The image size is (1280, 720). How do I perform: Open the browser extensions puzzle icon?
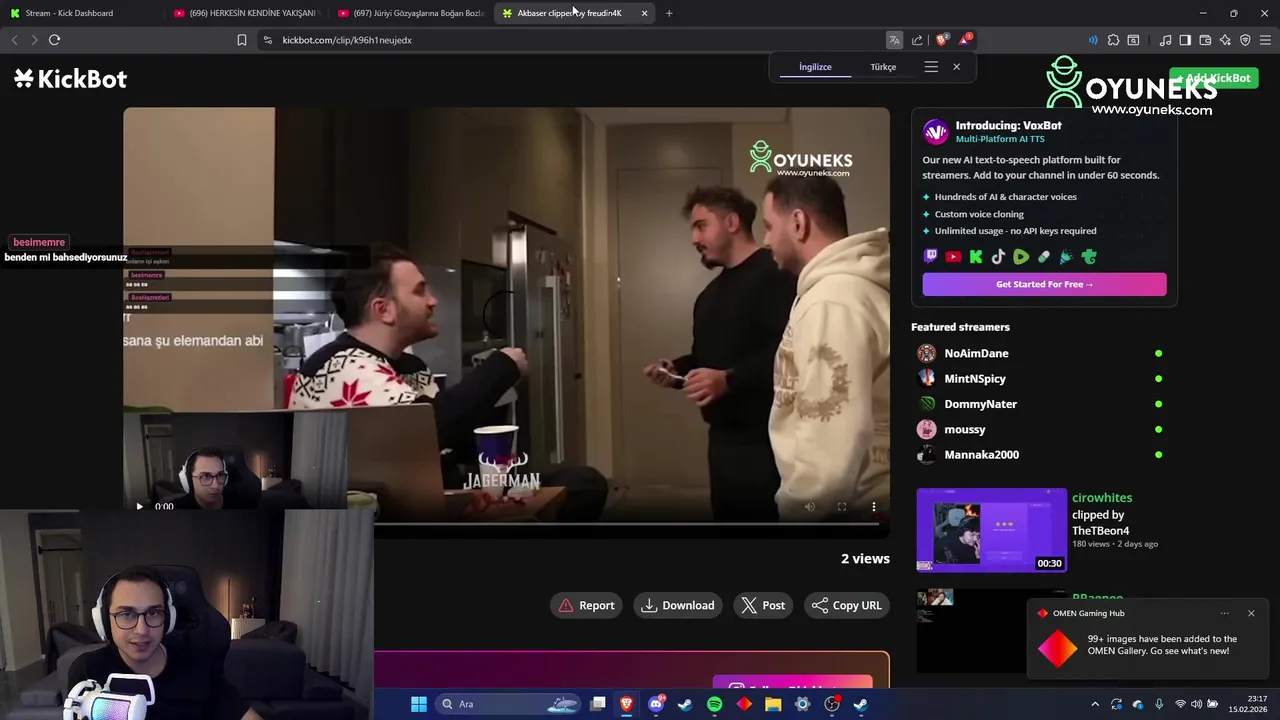pyautogui.click(x=1113, y=40)
